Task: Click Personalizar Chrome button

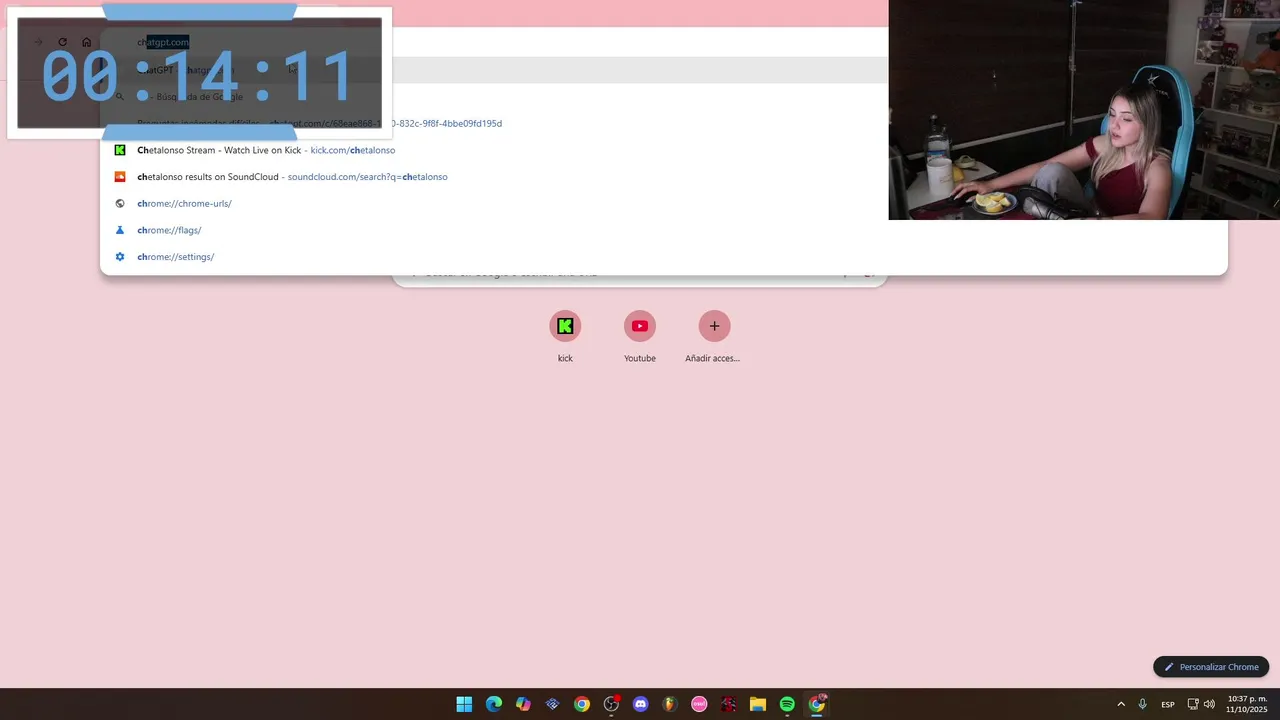Action: [1211, 667]
